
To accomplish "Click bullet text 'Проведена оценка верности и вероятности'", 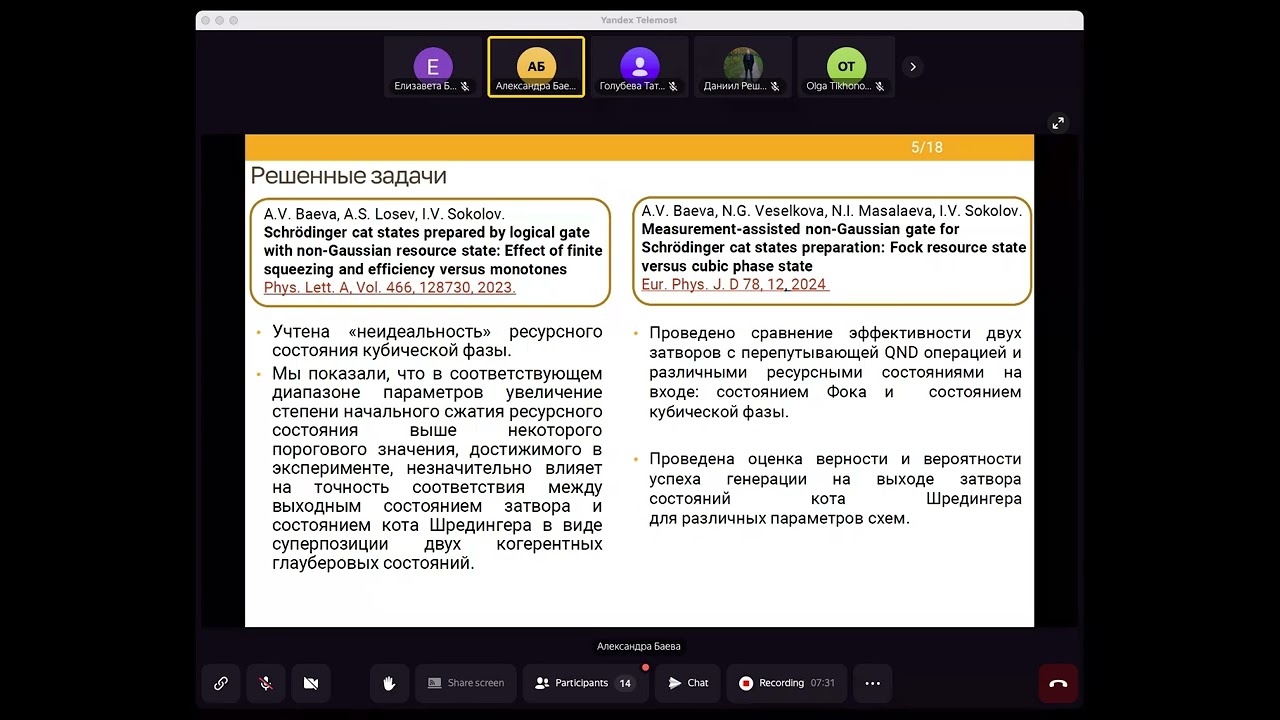I will click(835, 459).
